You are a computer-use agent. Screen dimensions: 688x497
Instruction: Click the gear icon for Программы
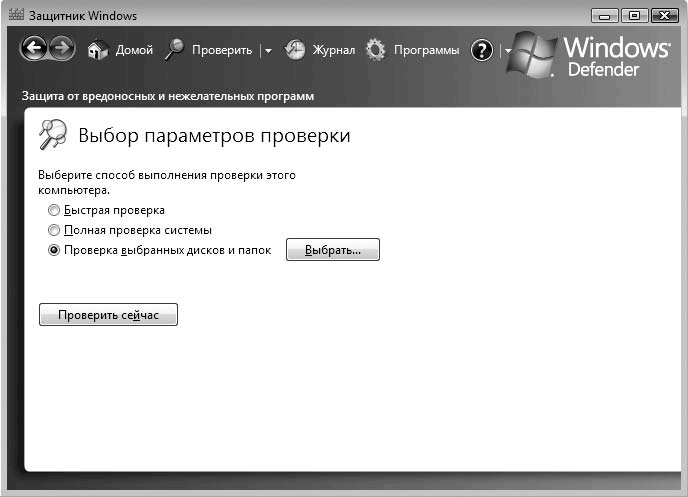[375, 50]
